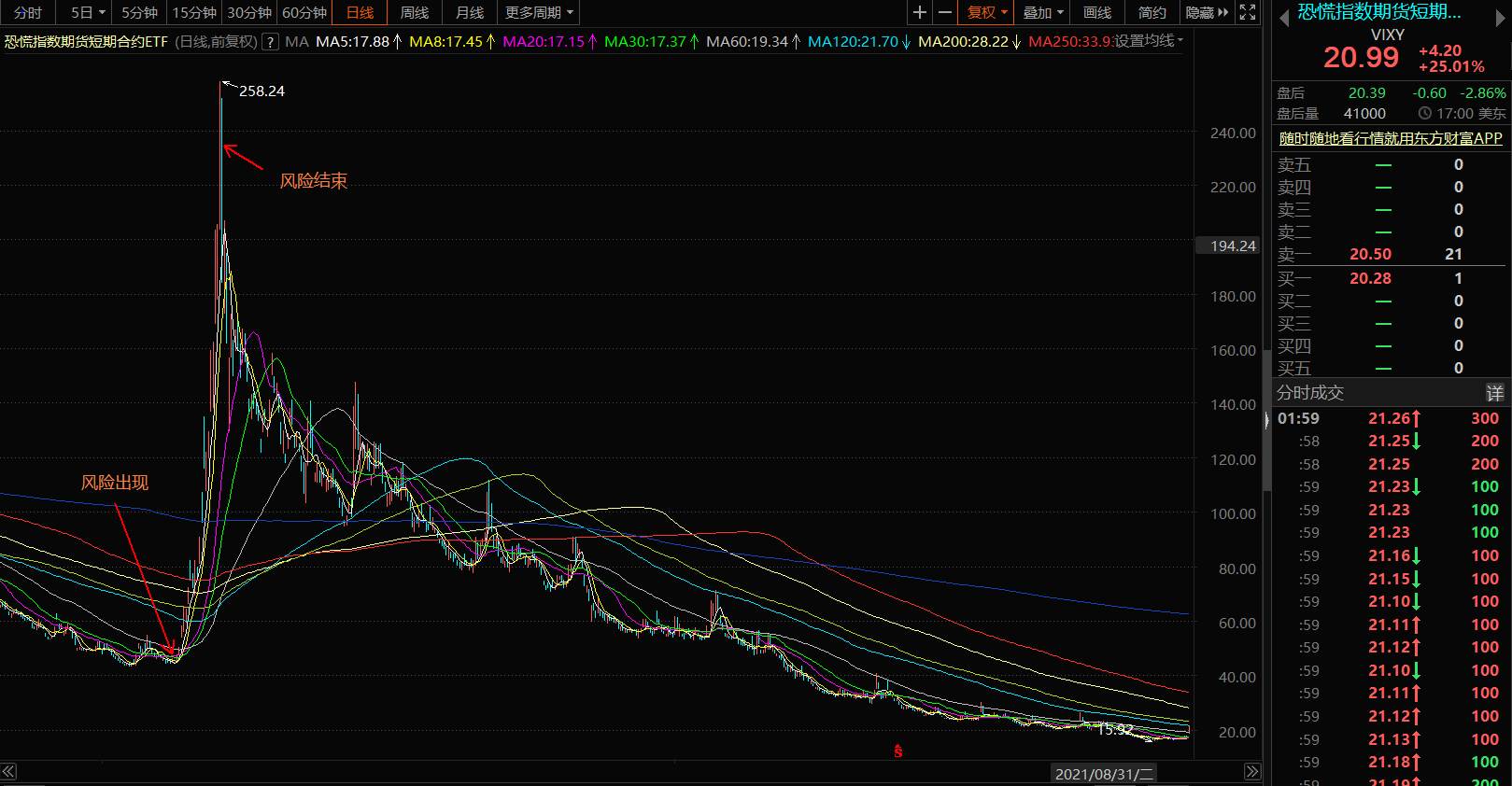This screenshot has width=1512, height=786.
Task: Click the red S marker on timeline
Action: [898, 751]
